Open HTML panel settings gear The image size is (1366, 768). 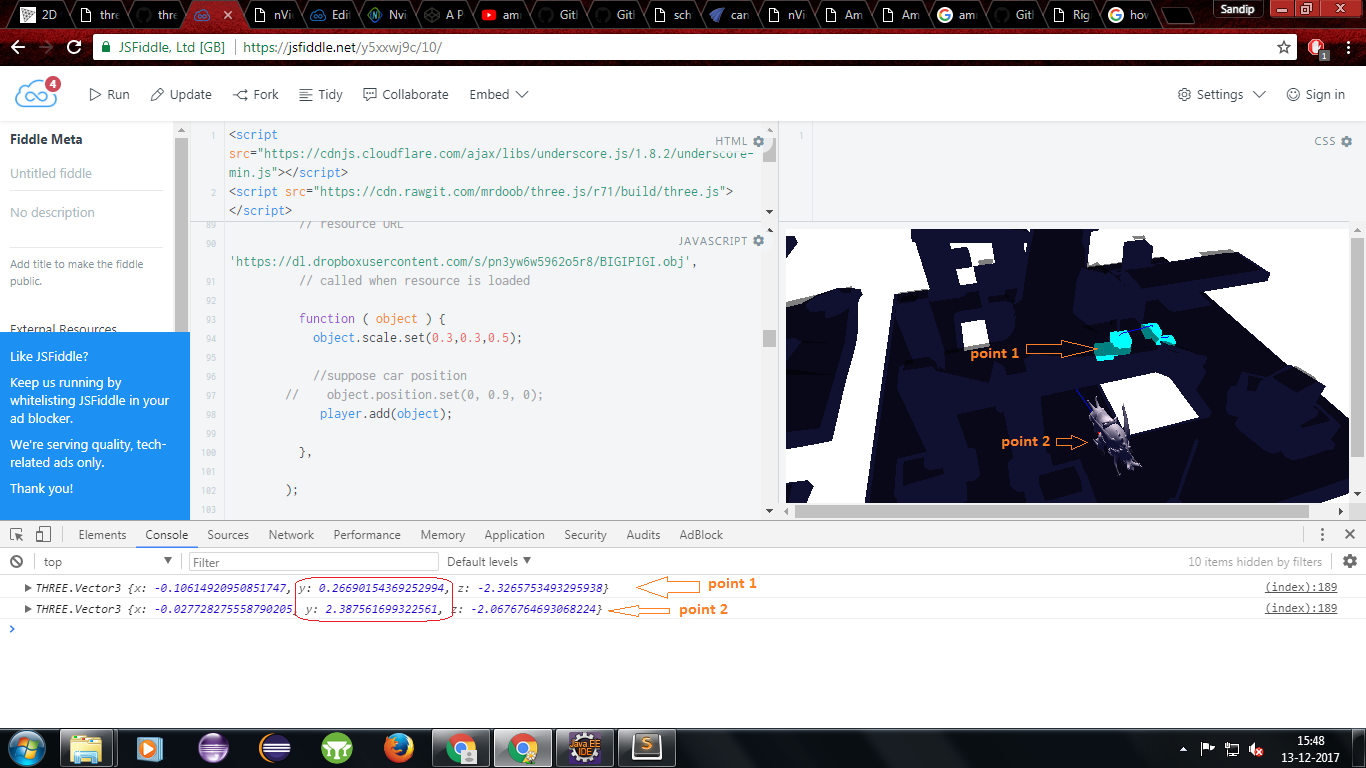coord(759,142)
